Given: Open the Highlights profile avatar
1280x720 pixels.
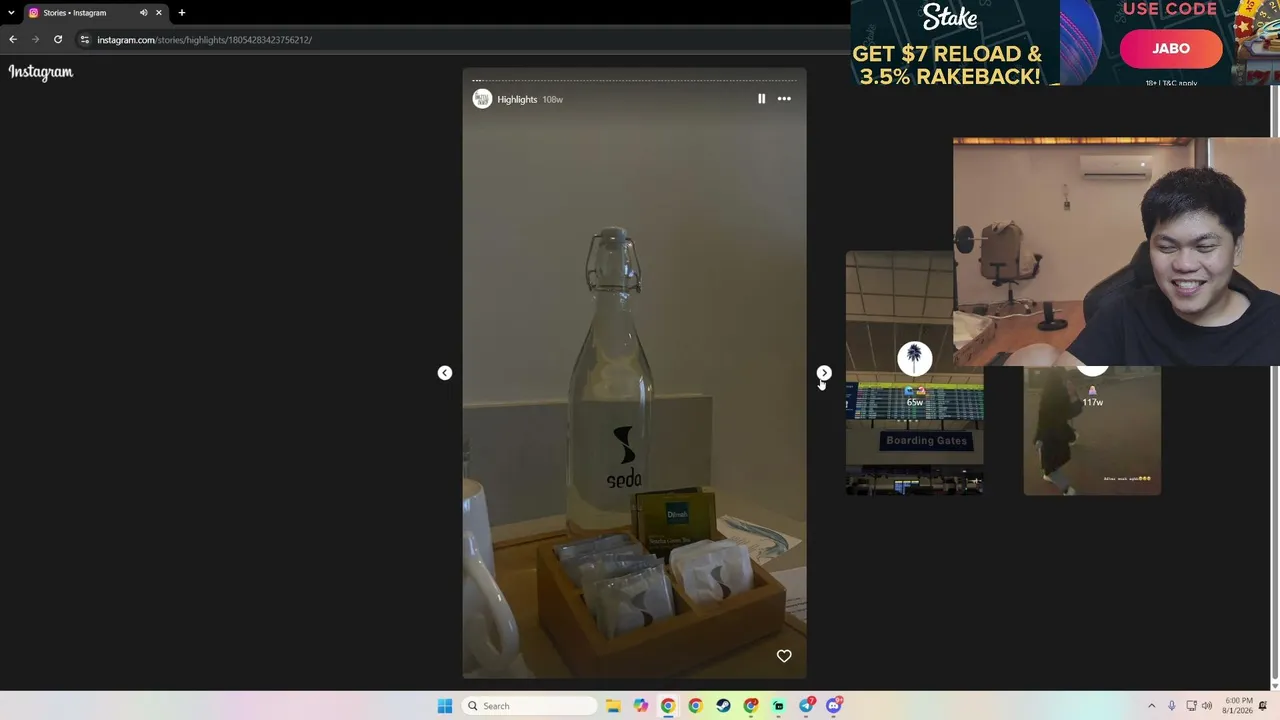Looking at the screenshot, I should [x=482, y=99].
